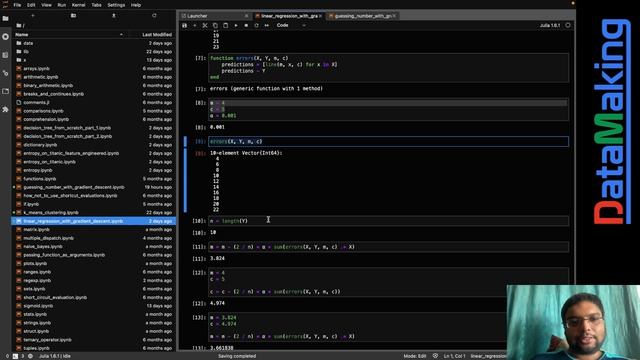Select arithmetic.ipynb in file browser

coord(94,77)
